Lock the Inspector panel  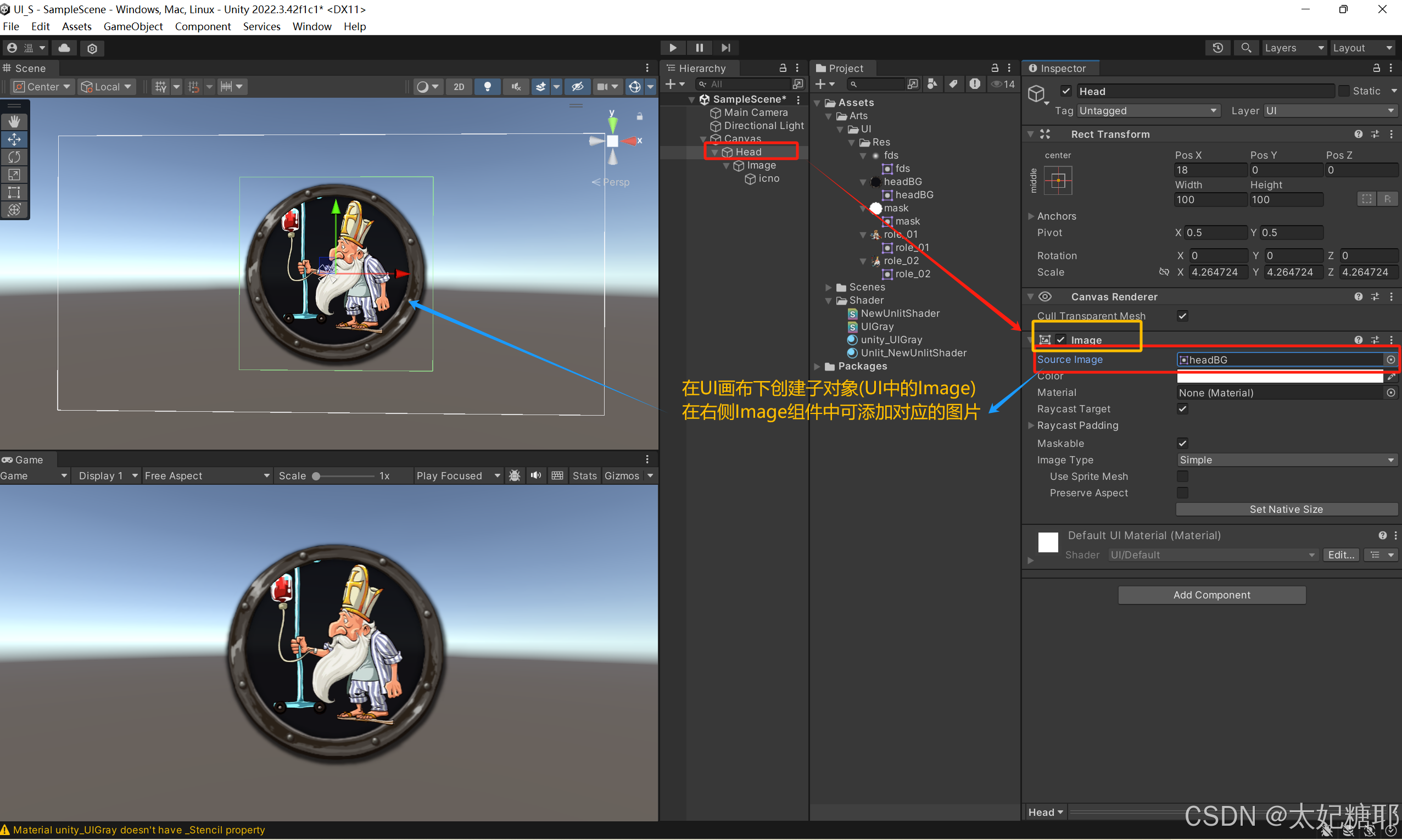(1377, 68)
